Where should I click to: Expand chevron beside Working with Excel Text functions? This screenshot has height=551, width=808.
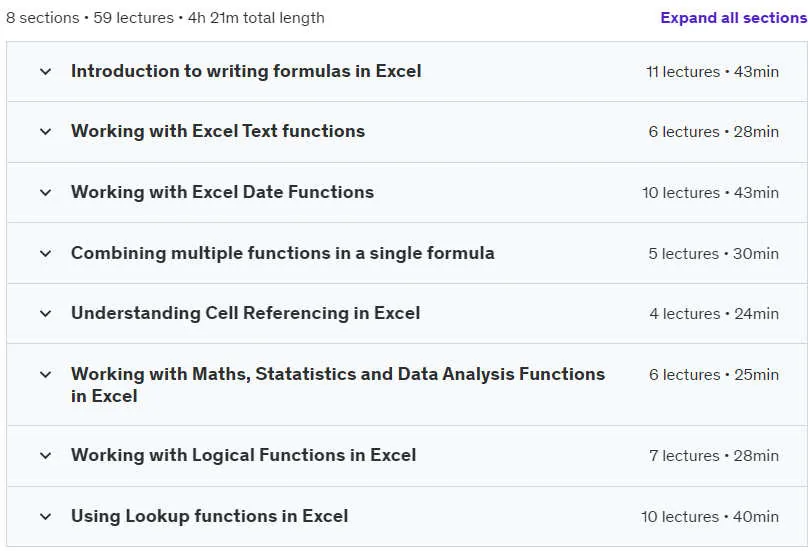[45, 131]
